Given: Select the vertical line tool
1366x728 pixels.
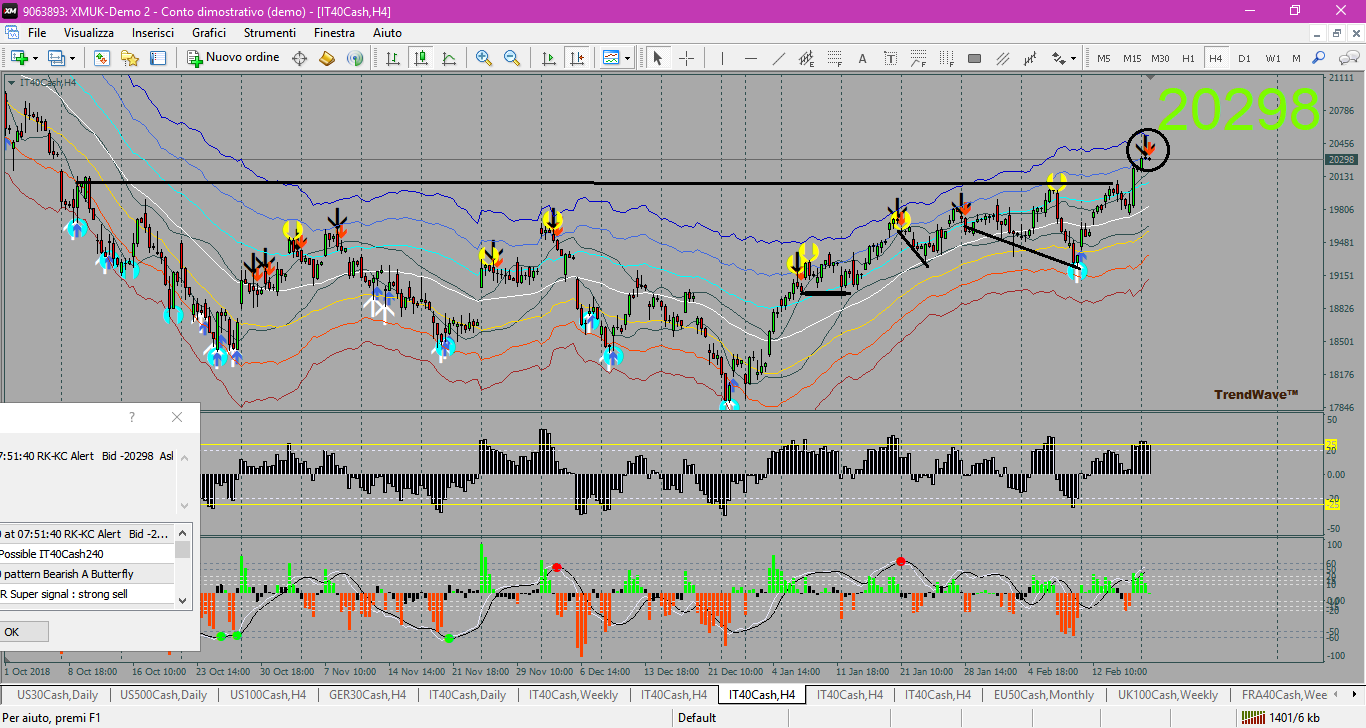Looking at the screenshot, I should click(722, 58).
